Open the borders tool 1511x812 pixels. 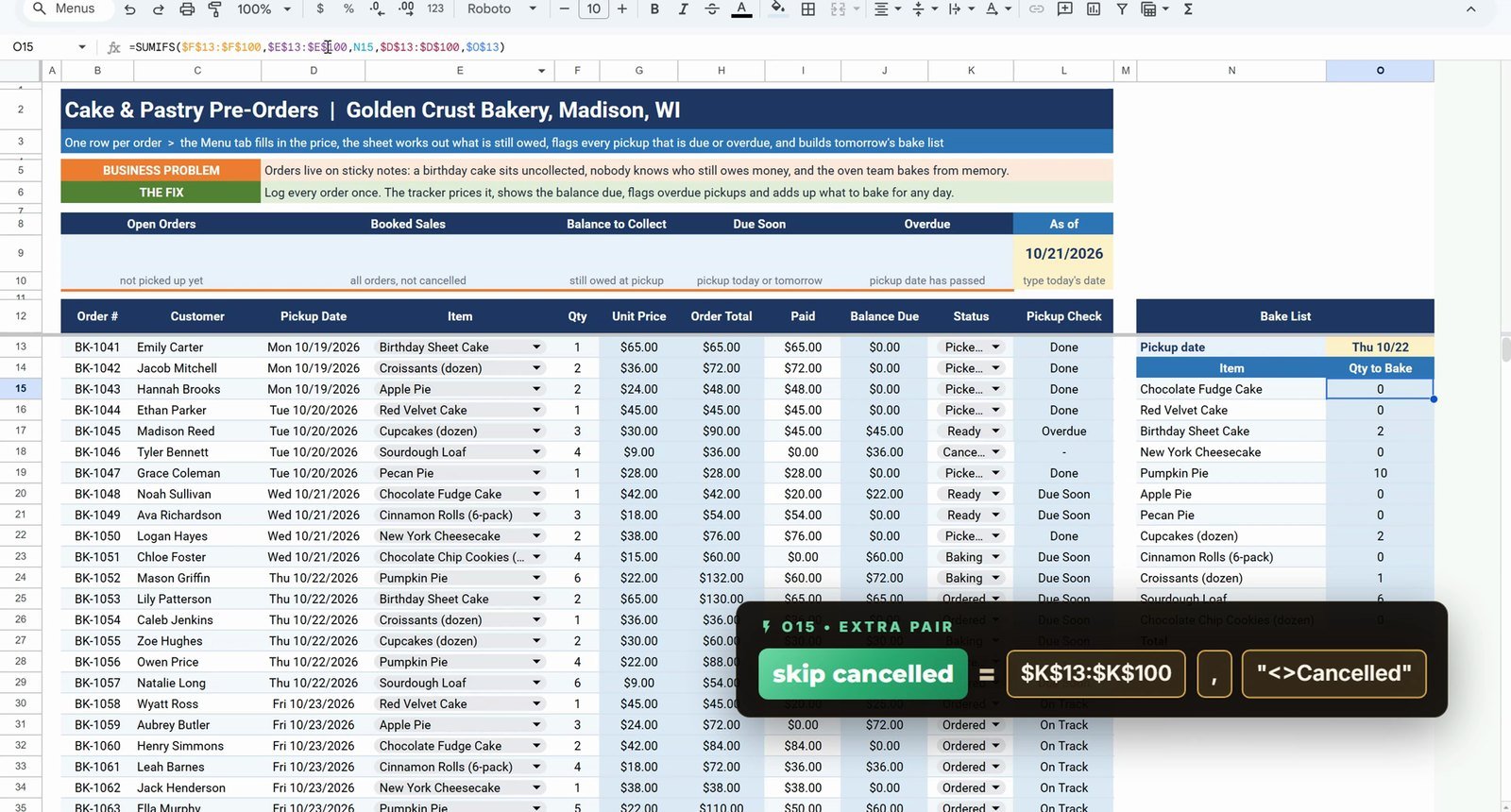click(808, 9)
